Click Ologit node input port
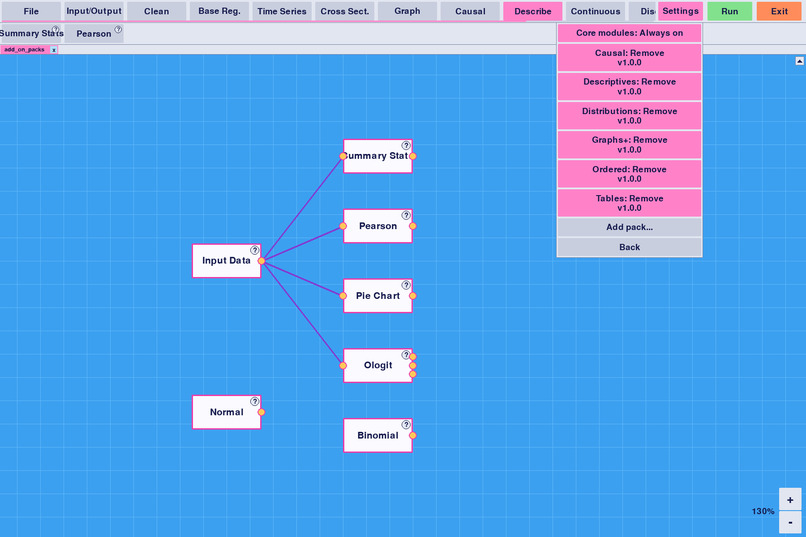The image size is (806, 537). point(343,366)
